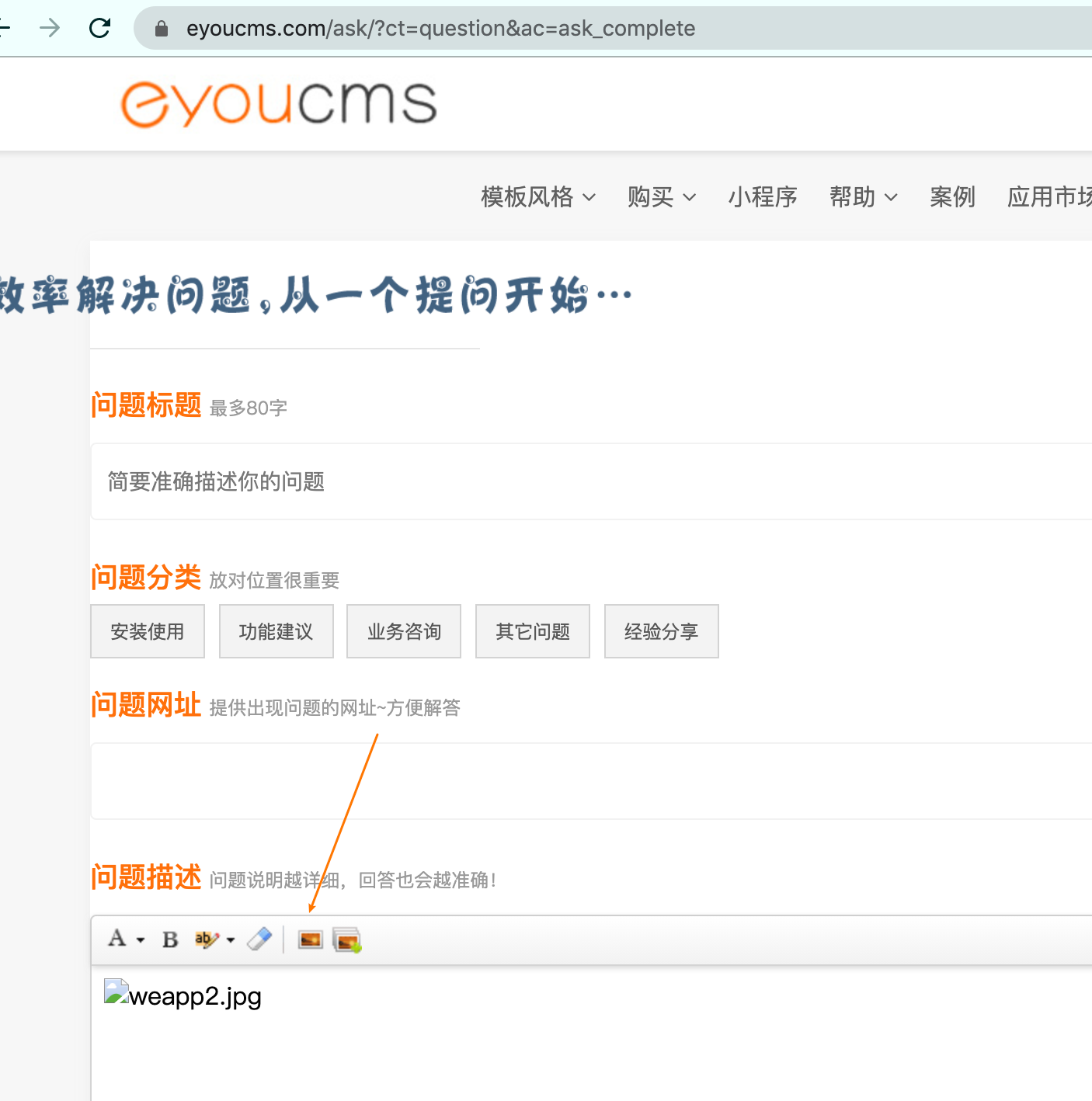Open the 案例 menu item
The width and height of the screenshot is (1092, 1101).
click(952, 197)
